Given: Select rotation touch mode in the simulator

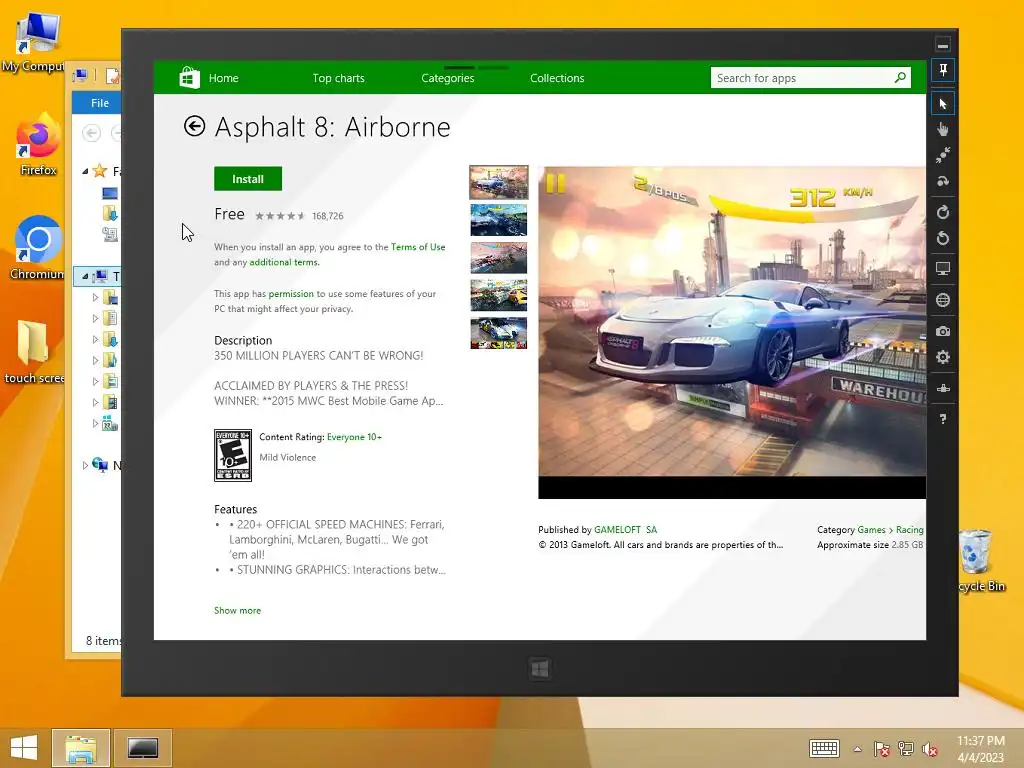Looking at the screenshot, I should tap(943, 181).
